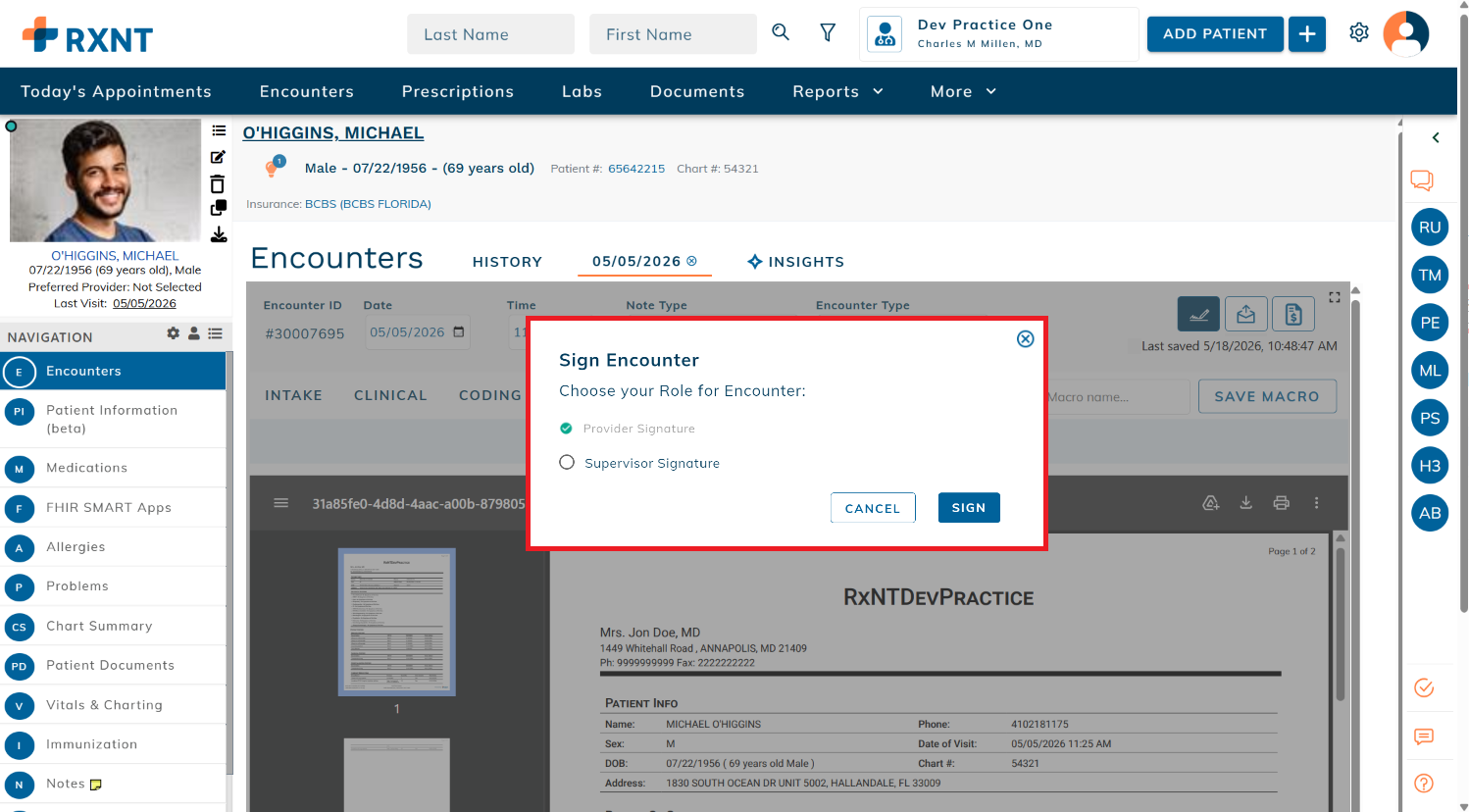
Task: Close the Sign Encounter dialog
Action: (1025, 338)
